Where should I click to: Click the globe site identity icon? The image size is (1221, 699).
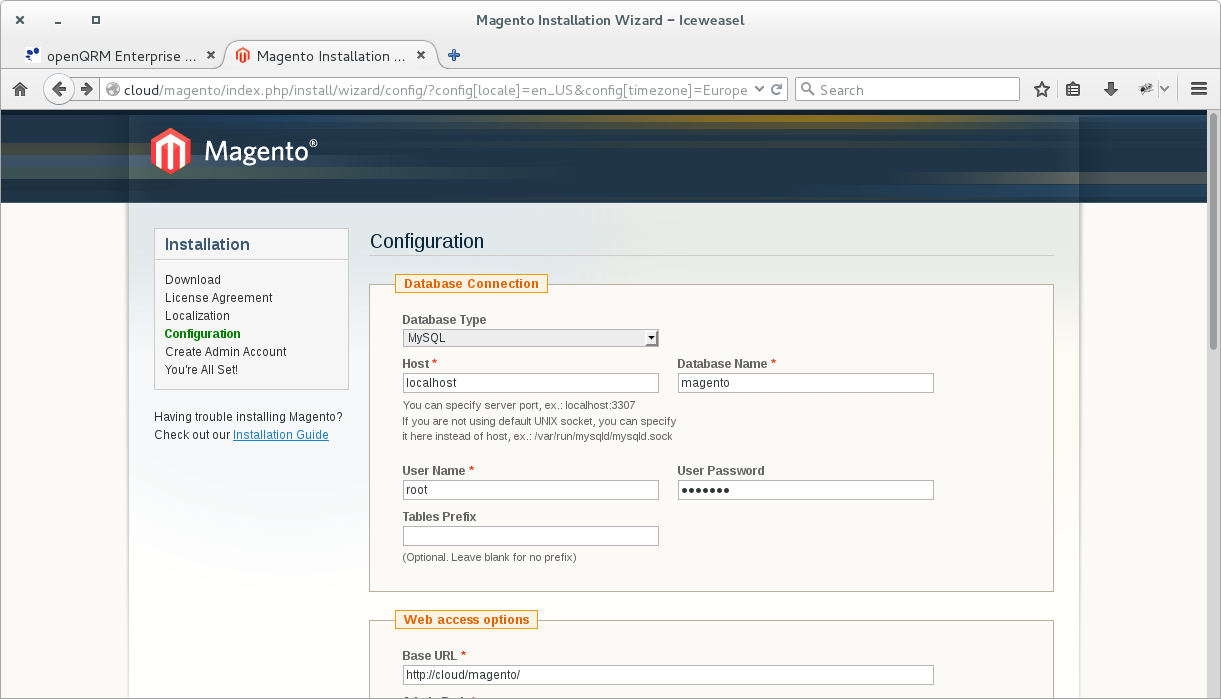pos(113,90)
